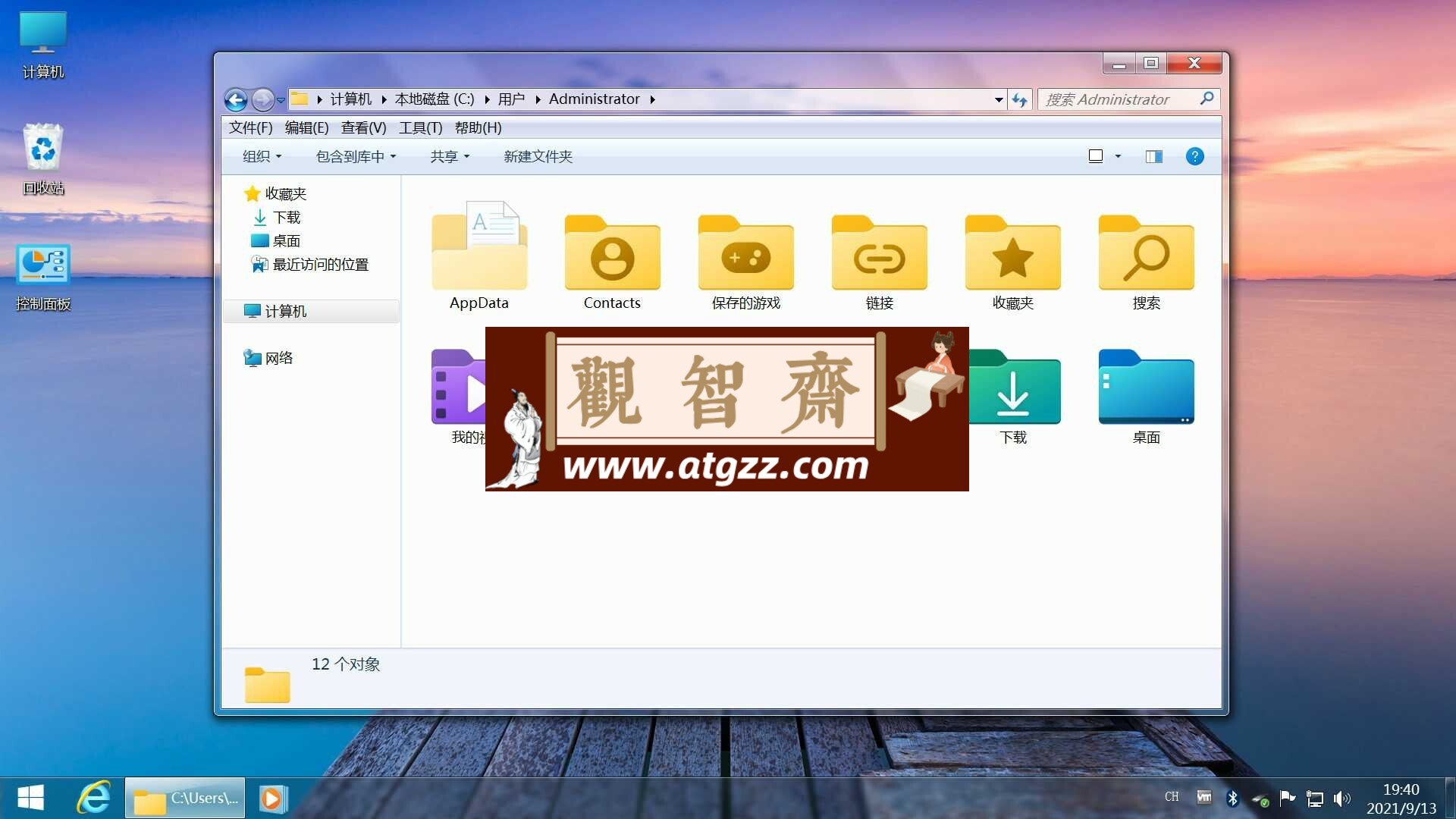Select 收藏夹 in the navigation pane
The height and width of the screenshot is (819, 1456).
(275, 193)
